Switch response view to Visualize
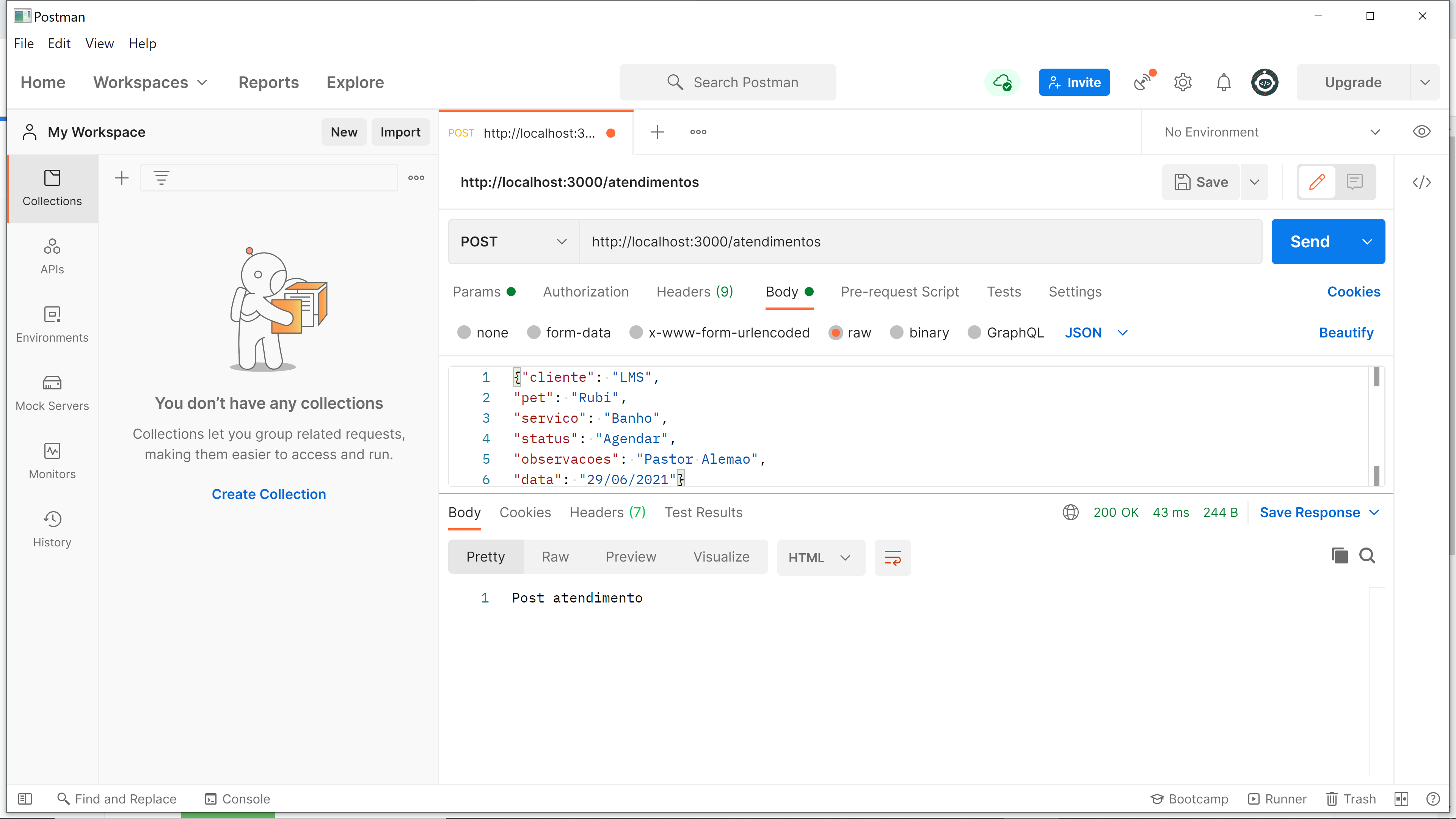This screenshot has width=1456, height=819. 721,557
